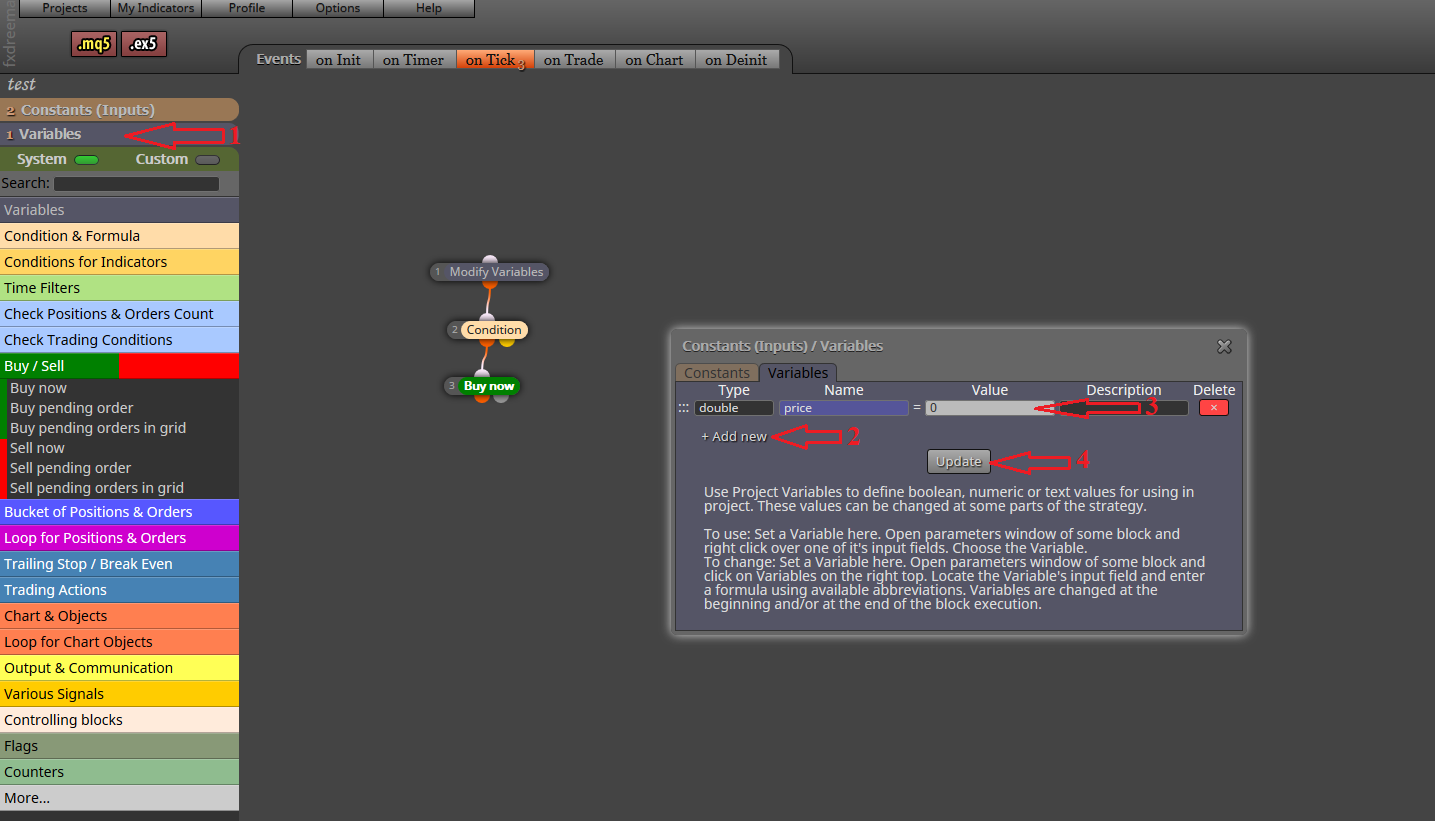Image resolution: width=1435 pixels, height=821 pixels.
Task: Open the Profile menu
Action: click(x=247, y=8)
